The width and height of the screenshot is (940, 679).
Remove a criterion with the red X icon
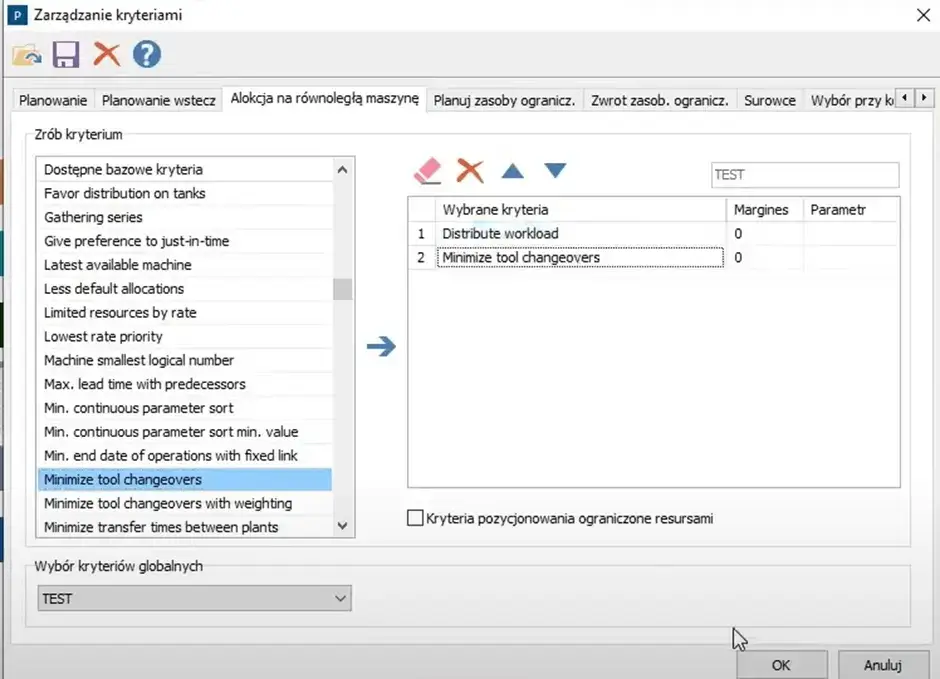[469, 172]
